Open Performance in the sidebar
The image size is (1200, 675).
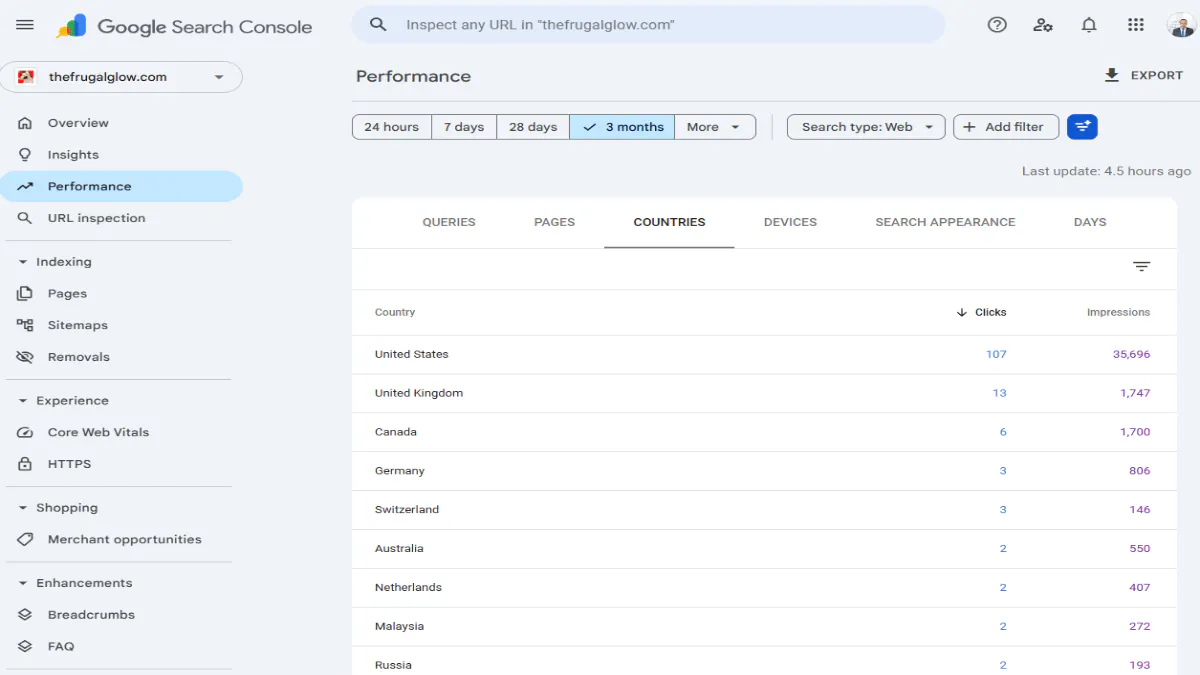coord(121,186)
